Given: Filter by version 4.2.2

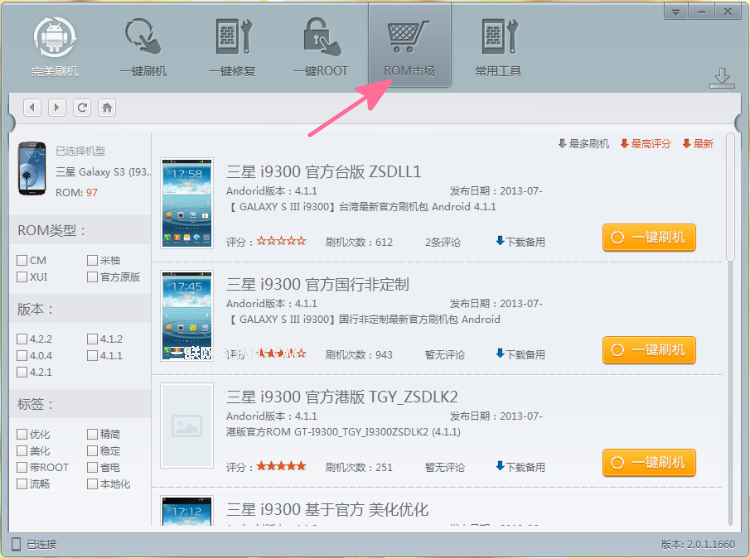Looking at the screenshot, I should point(22,339).
